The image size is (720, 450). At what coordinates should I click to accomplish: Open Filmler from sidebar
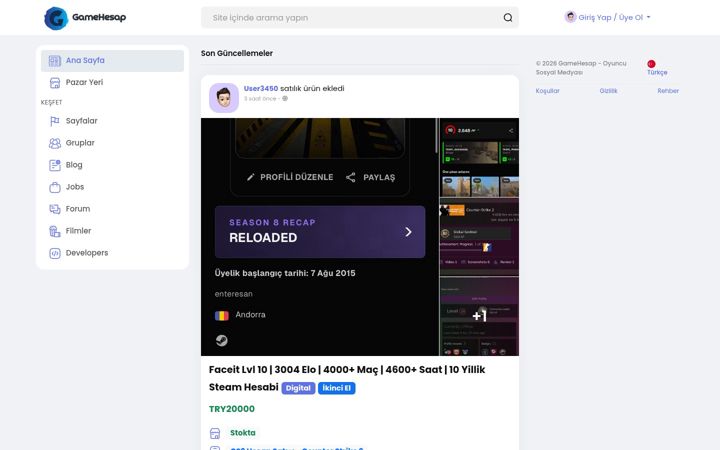coord(112,231)
